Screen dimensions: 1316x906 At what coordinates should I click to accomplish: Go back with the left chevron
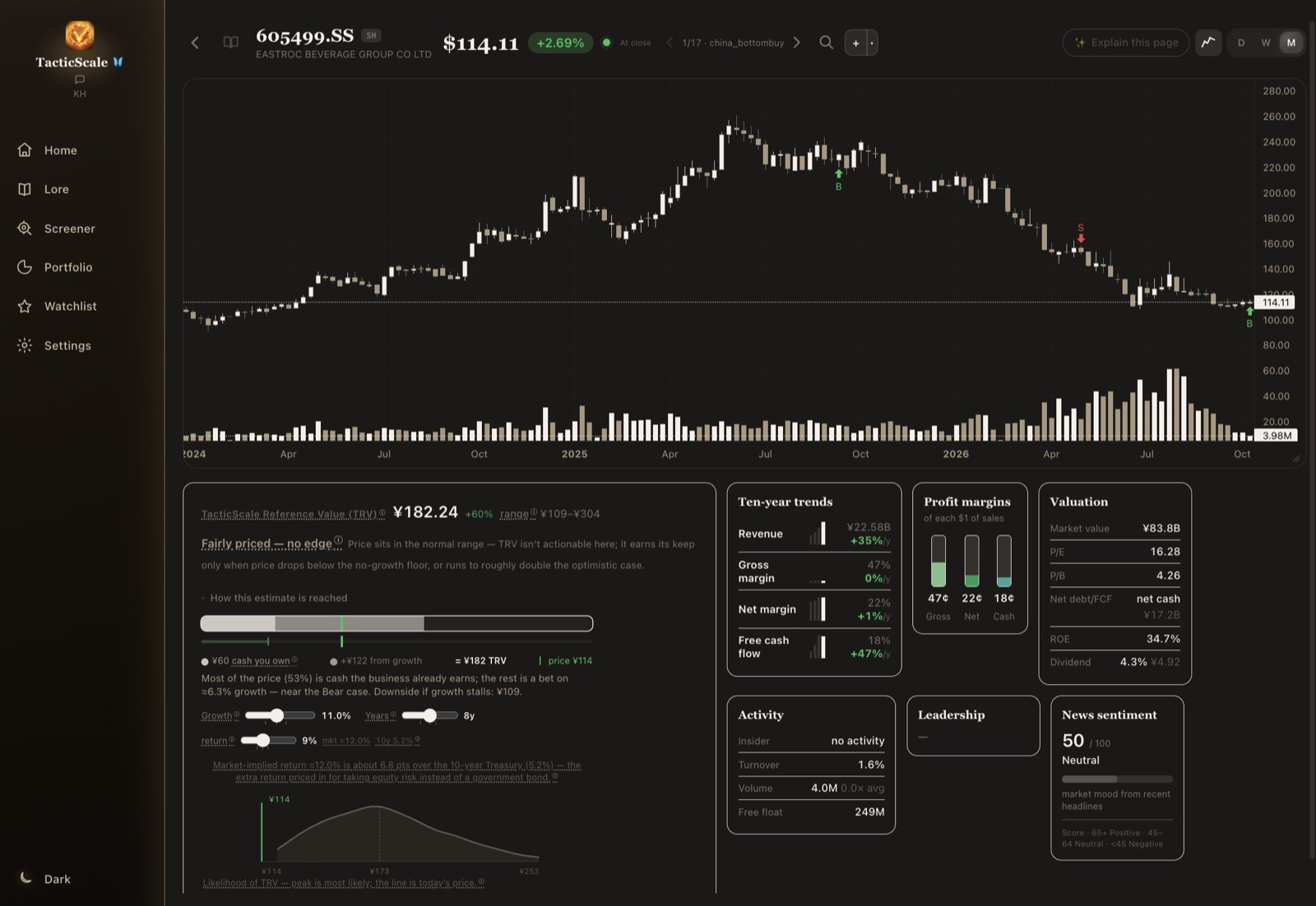pos(195,43)
